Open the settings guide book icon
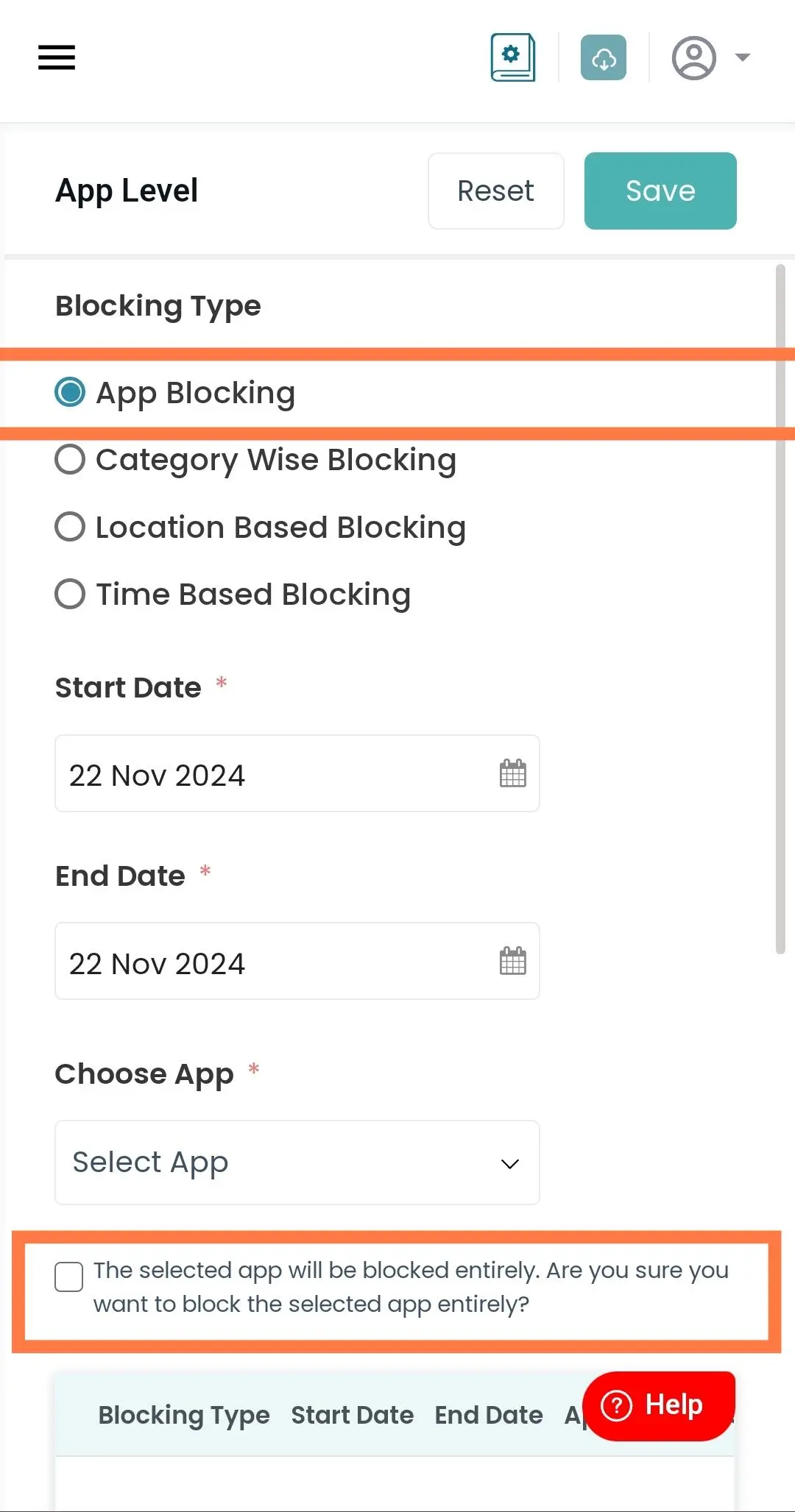This screenshot has height=1512, width=795. 513,57
